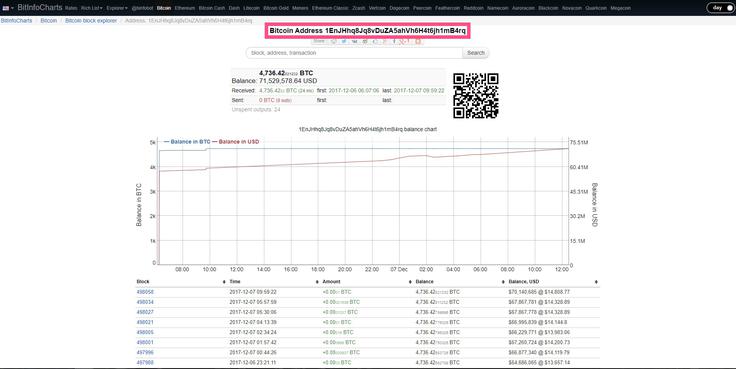The height and width of the screenshot is (369, 736).
Task: Open Rates in top navigation
Action: [71, 8]
